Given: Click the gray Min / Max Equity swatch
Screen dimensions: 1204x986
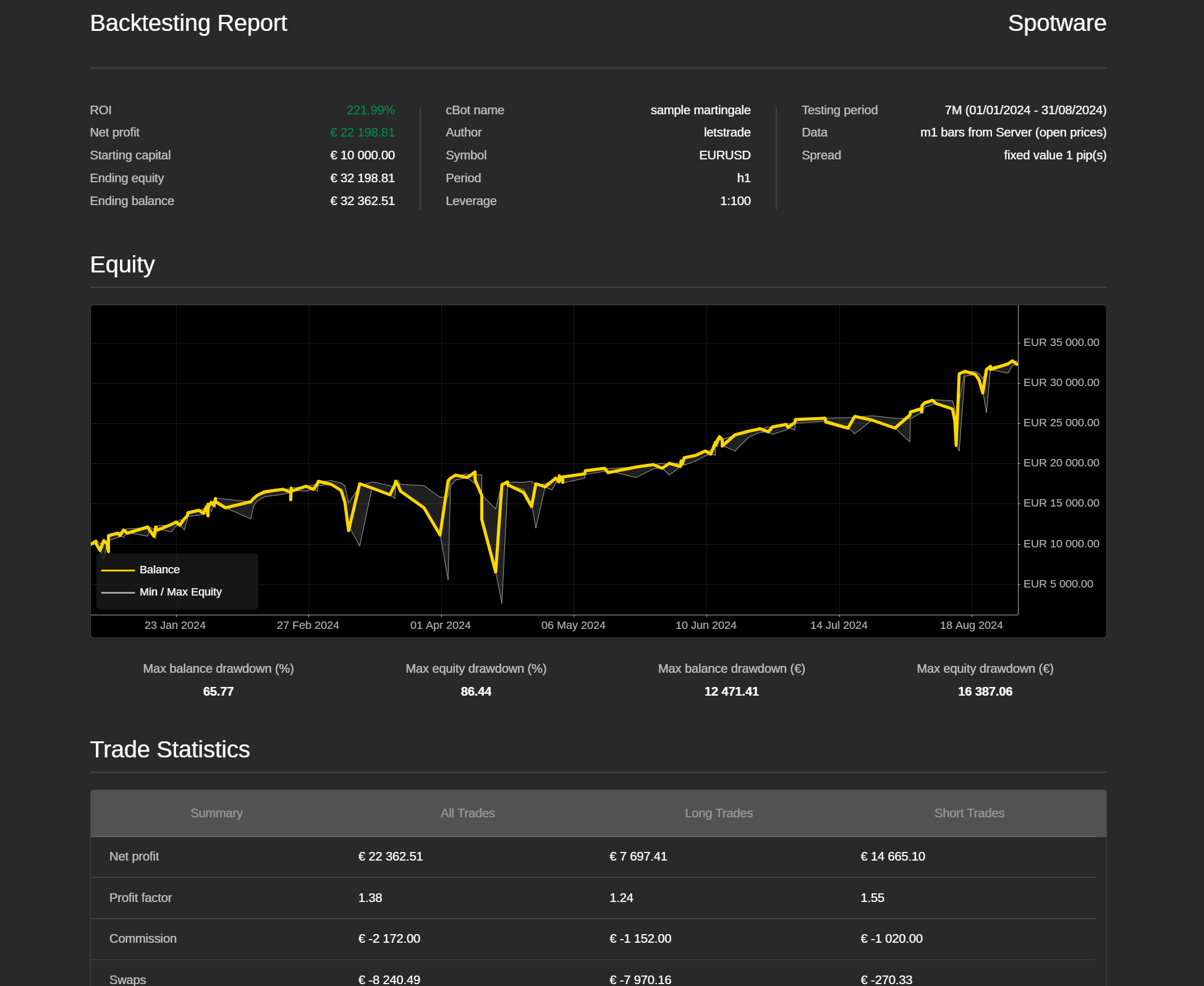Looking at the screenshot, I should 117,592.
